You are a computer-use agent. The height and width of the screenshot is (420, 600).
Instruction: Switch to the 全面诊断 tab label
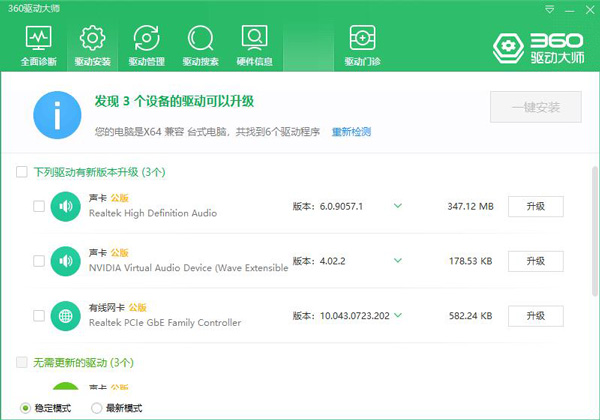(x=39, y=62)
